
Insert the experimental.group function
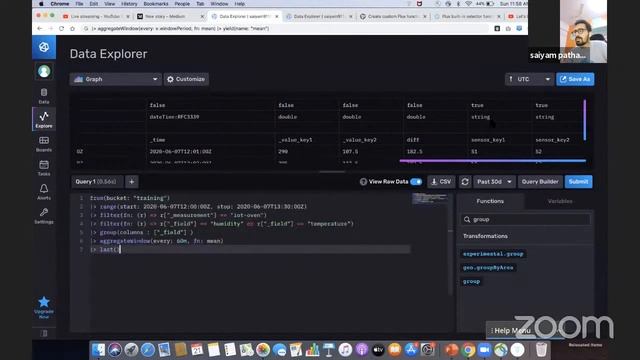[x=493, y=254]
